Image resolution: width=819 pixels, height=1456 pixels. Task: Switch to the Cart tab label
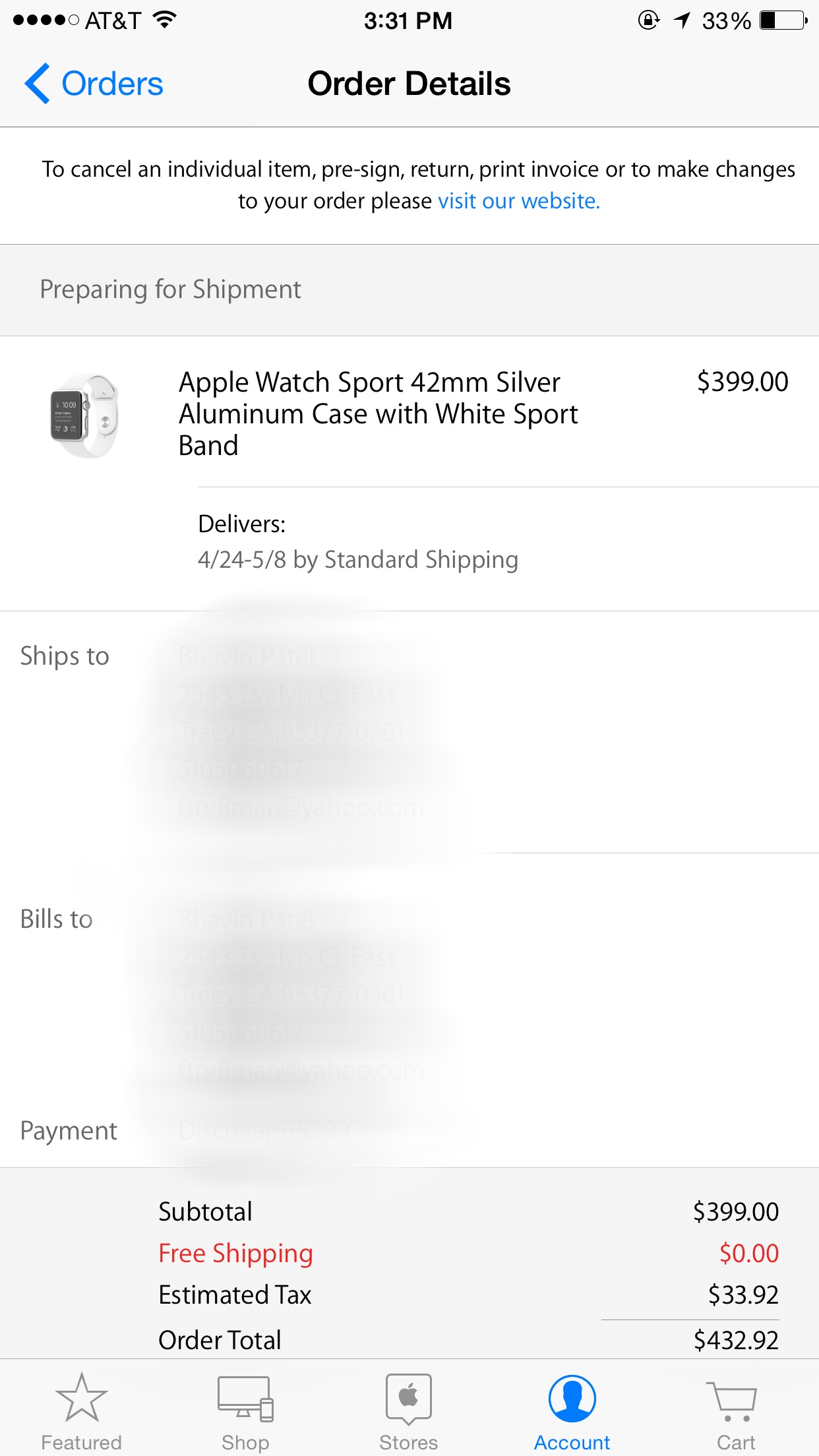coord(736,1442)
